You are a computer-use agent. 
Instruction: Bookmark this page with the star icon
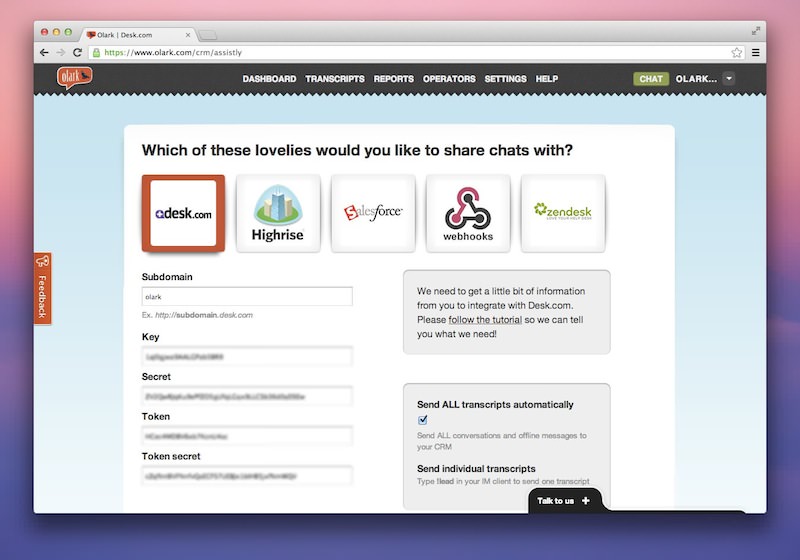click(x=737, y=52)
